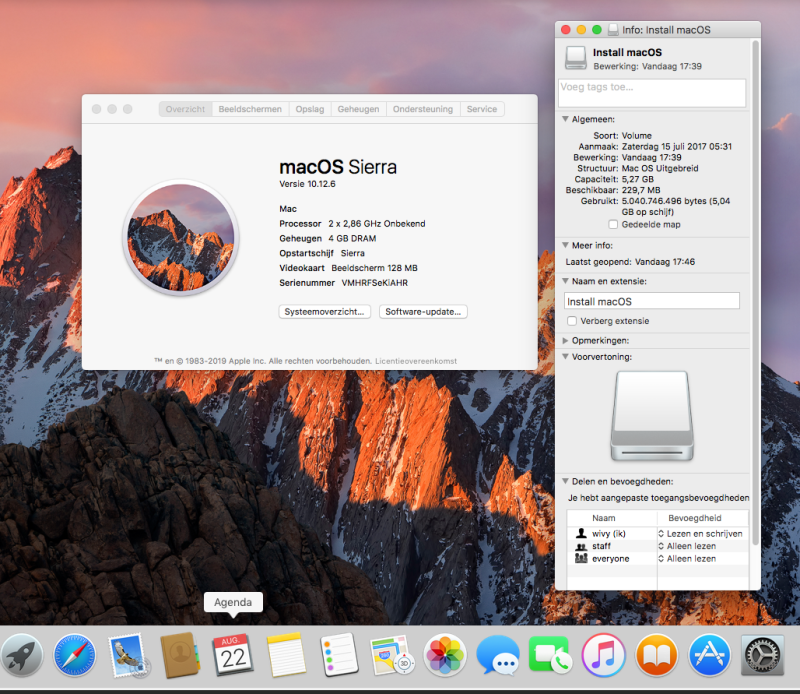Click the Systeemoverzicht... button
The height and width of the screenshot is (694, 800).
[324, 312]
